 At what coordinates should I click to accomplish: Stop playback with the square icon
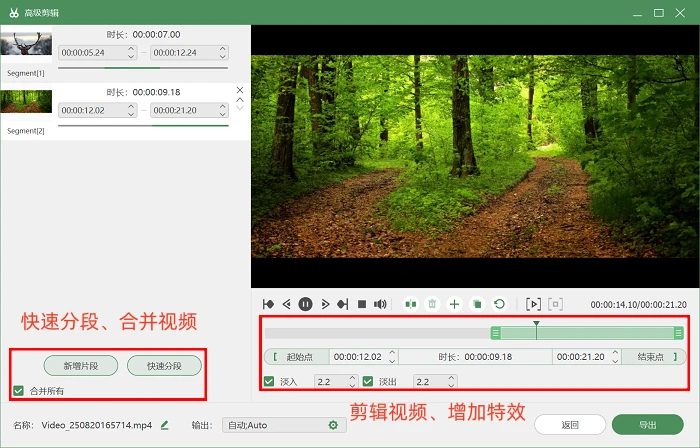362,304
